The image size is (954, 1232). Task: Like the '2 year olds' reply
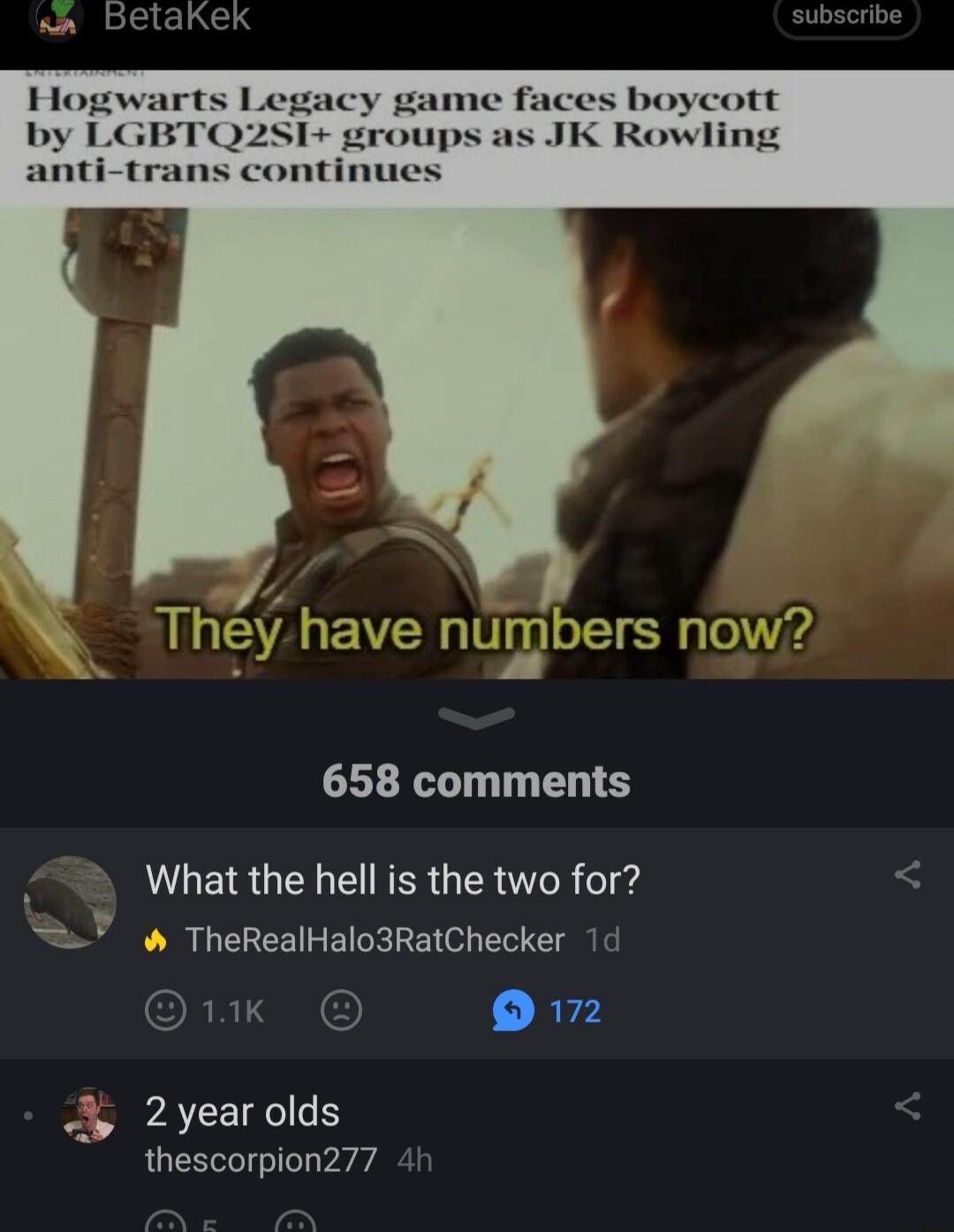pos(165,1223)
